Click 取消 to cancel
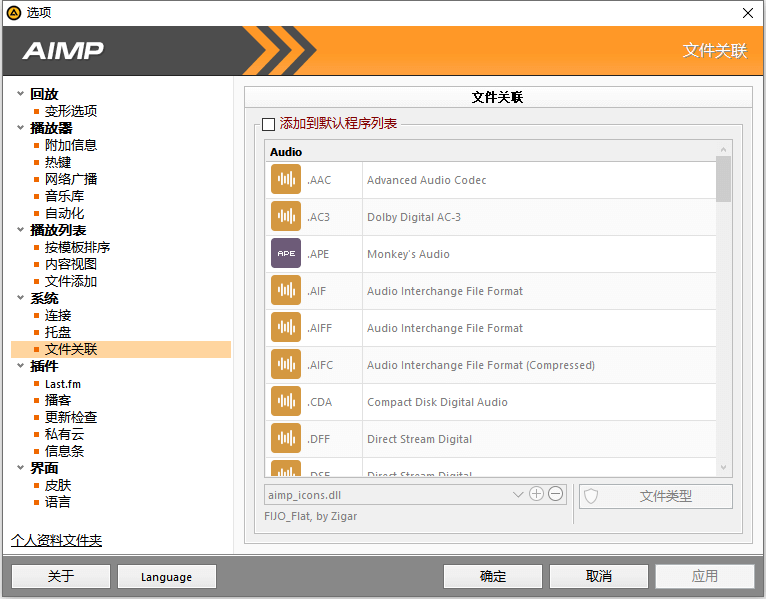Viewport: 766px width, 599px height. [599, 577]
